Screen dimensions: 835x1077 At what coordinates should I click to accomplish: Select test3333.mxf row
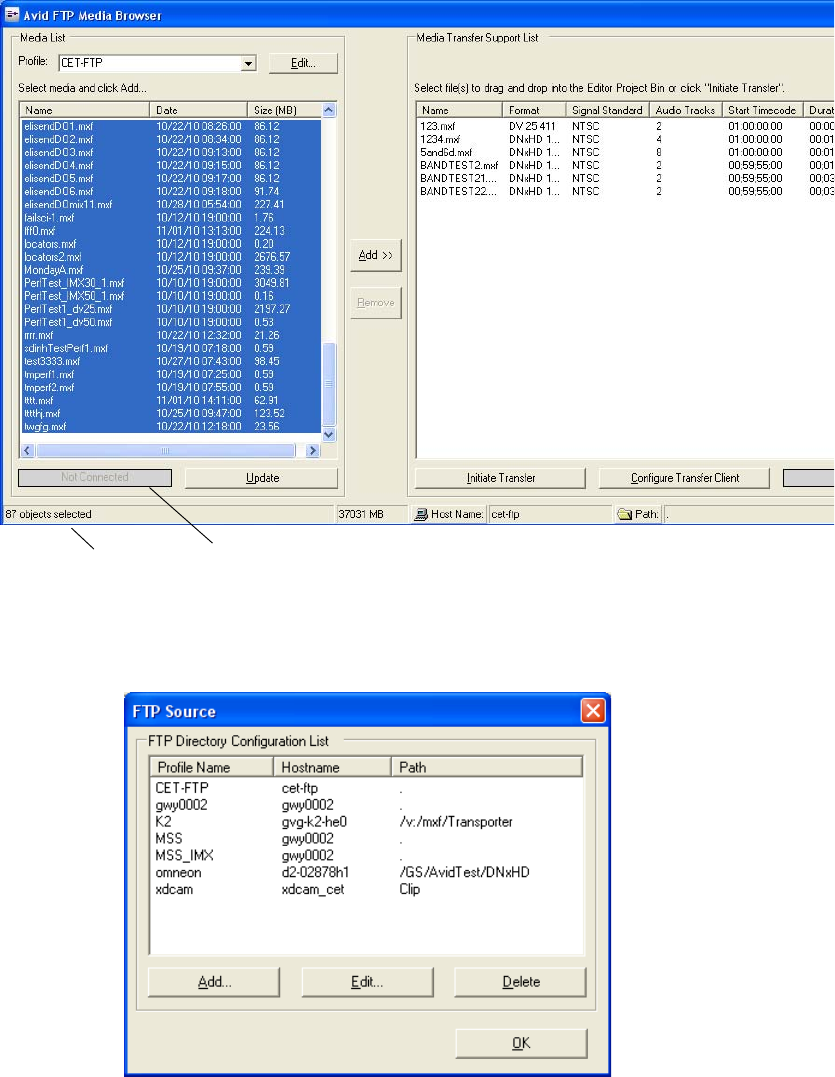tap(170, 361)
